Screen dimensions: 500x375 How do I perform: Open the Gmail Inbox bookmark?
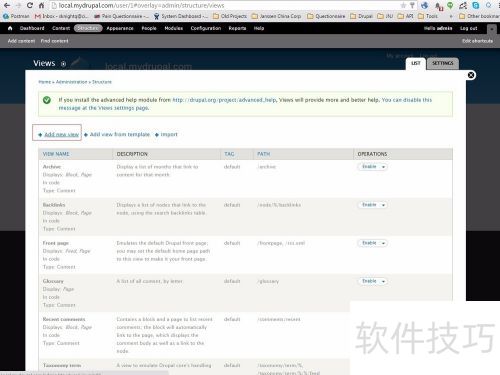(61, 16)
